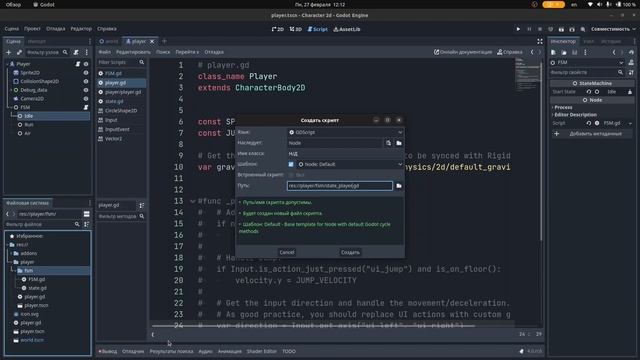Open new inspector resource icon
Viewport: 640px width, 360px height.
click(553, 53)
